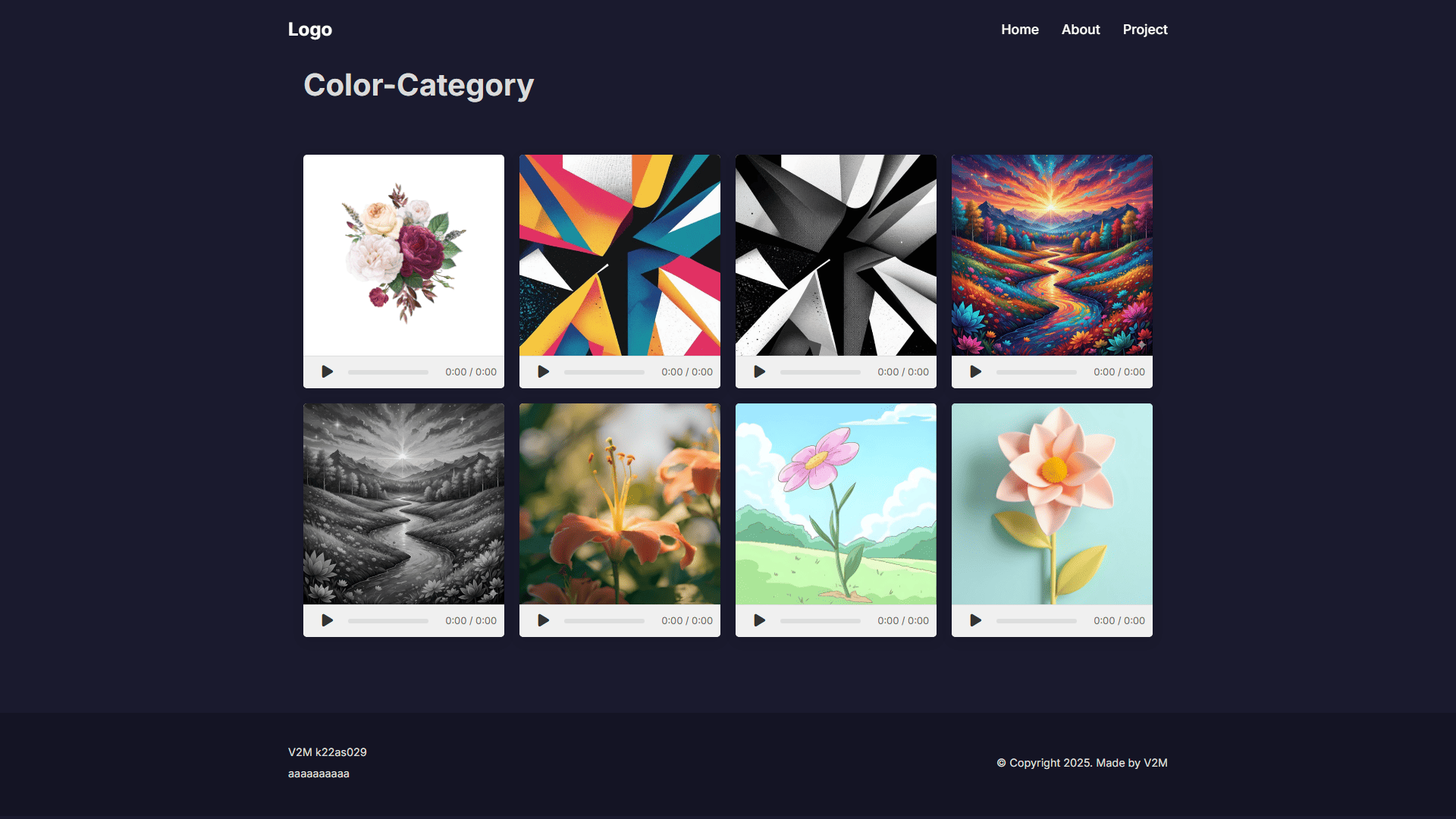Play audio under the orange lily photo

tap(543, 620)
